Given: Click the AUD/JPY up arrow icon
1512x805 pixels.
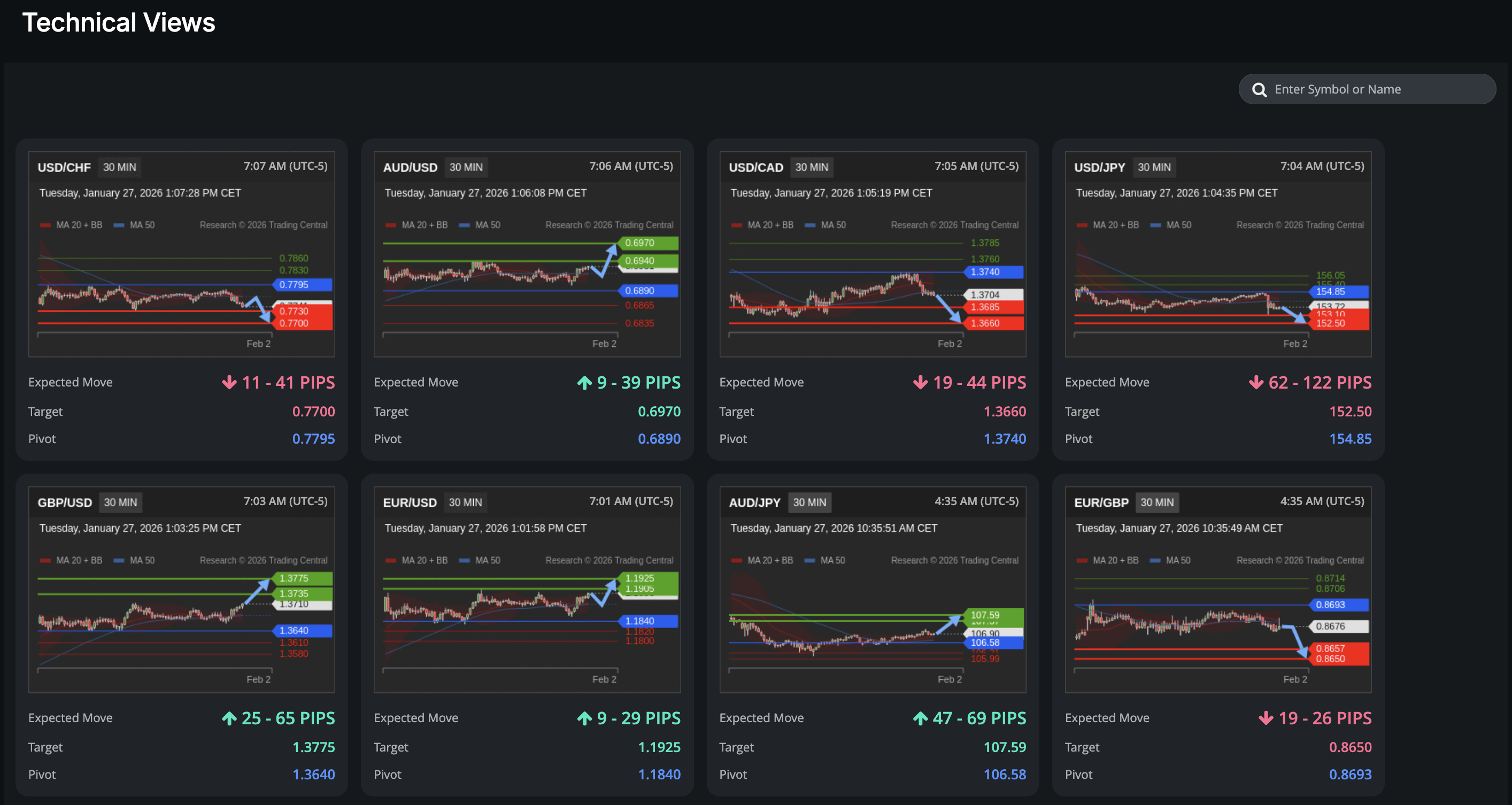Looking at the screenshot, I should (x=920, y=718).
